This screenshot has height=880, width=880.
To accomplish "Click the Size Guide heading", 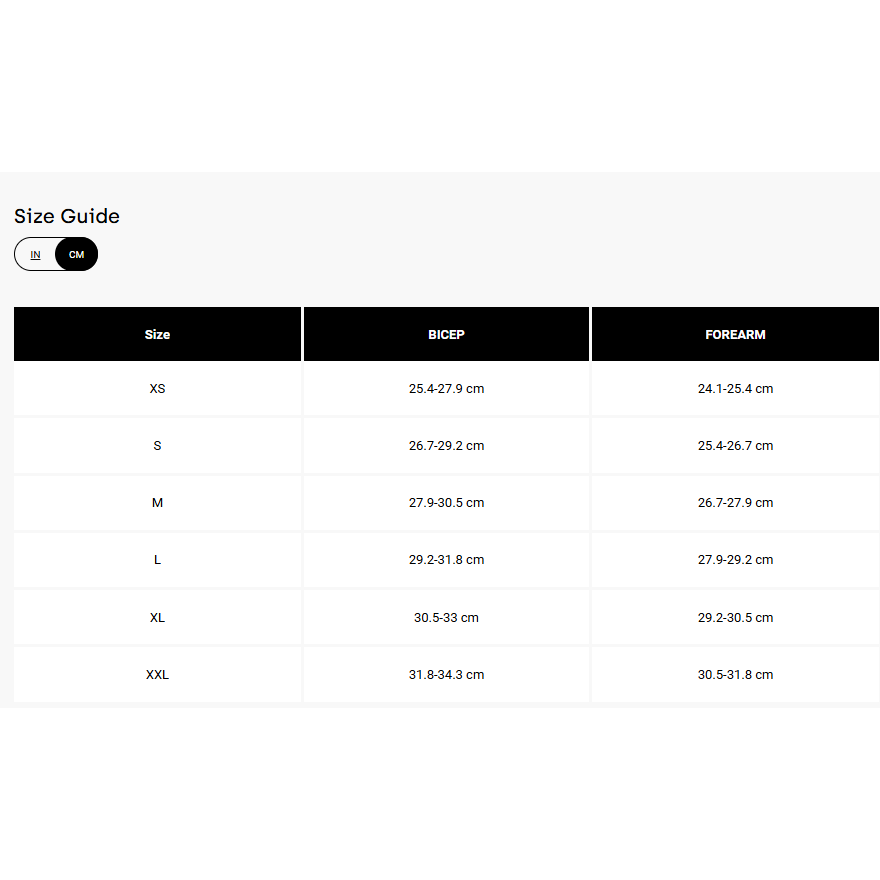I will [67, 216].
